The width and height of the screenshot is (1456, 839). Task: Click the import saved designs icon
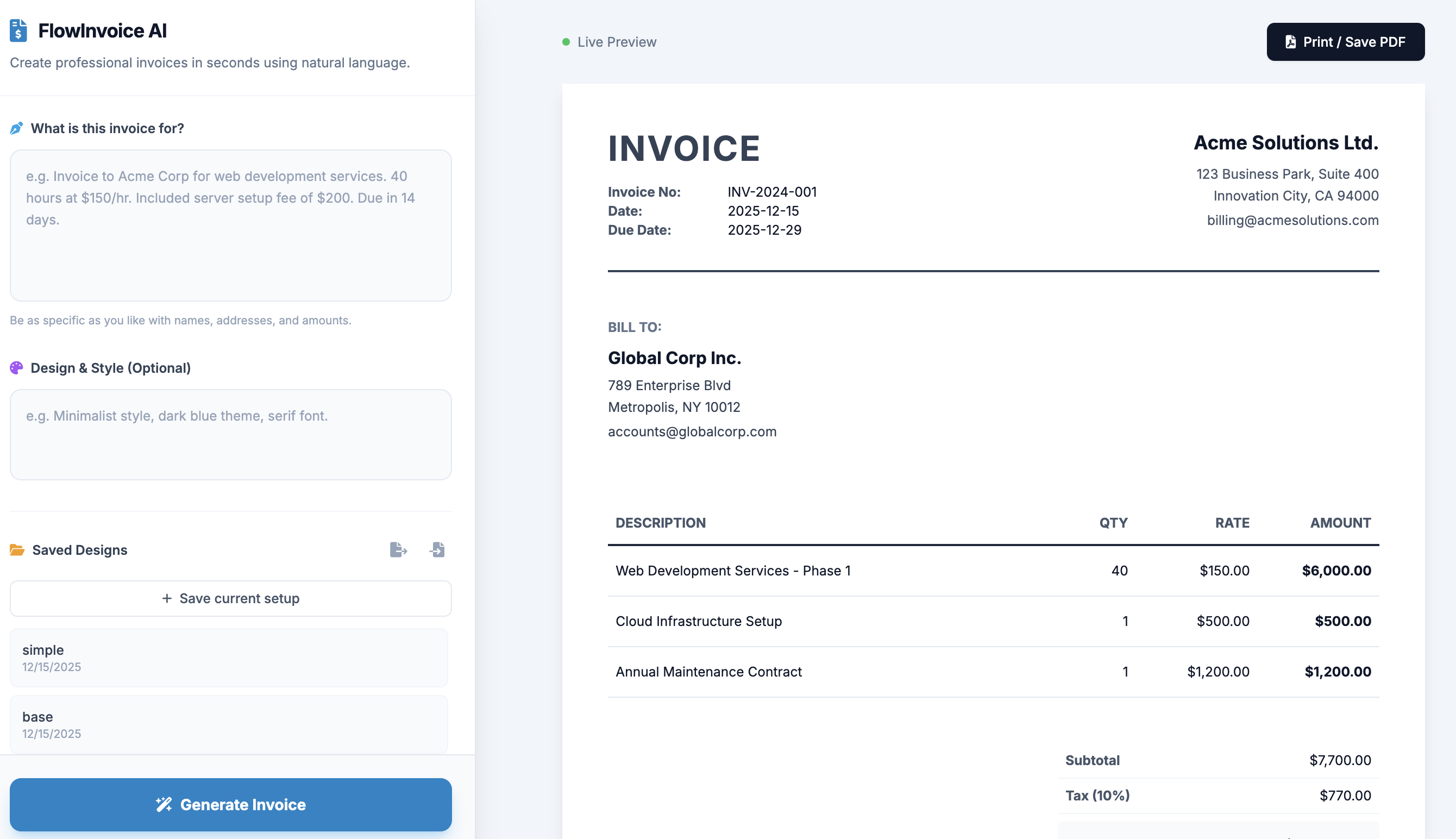[437, 550]
